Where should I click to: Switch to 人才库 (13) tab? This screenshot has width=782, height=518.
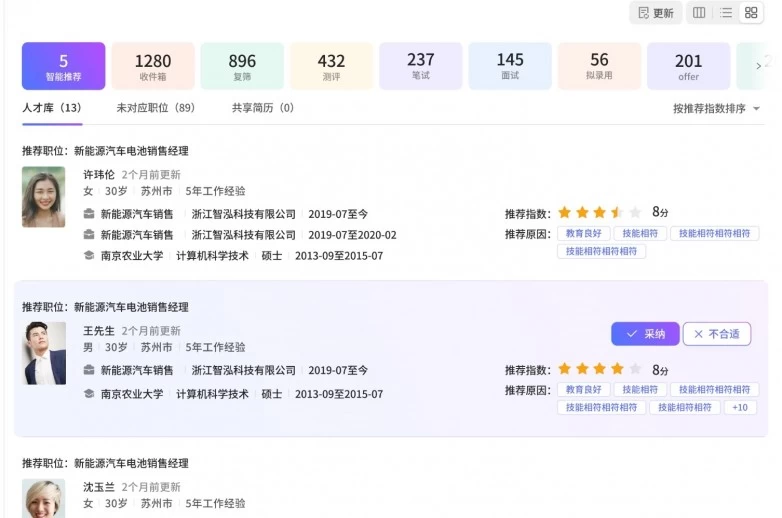(51, 108)
